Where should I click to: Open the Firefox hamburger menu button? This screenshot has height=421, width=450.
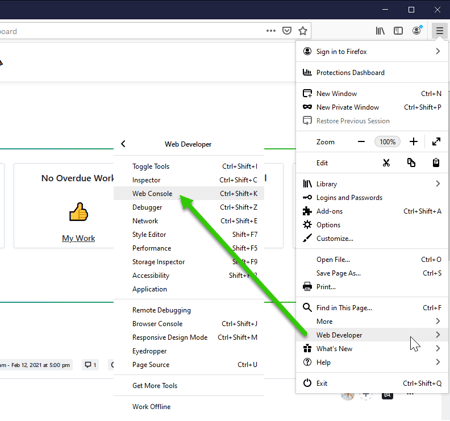click(439, 31)
